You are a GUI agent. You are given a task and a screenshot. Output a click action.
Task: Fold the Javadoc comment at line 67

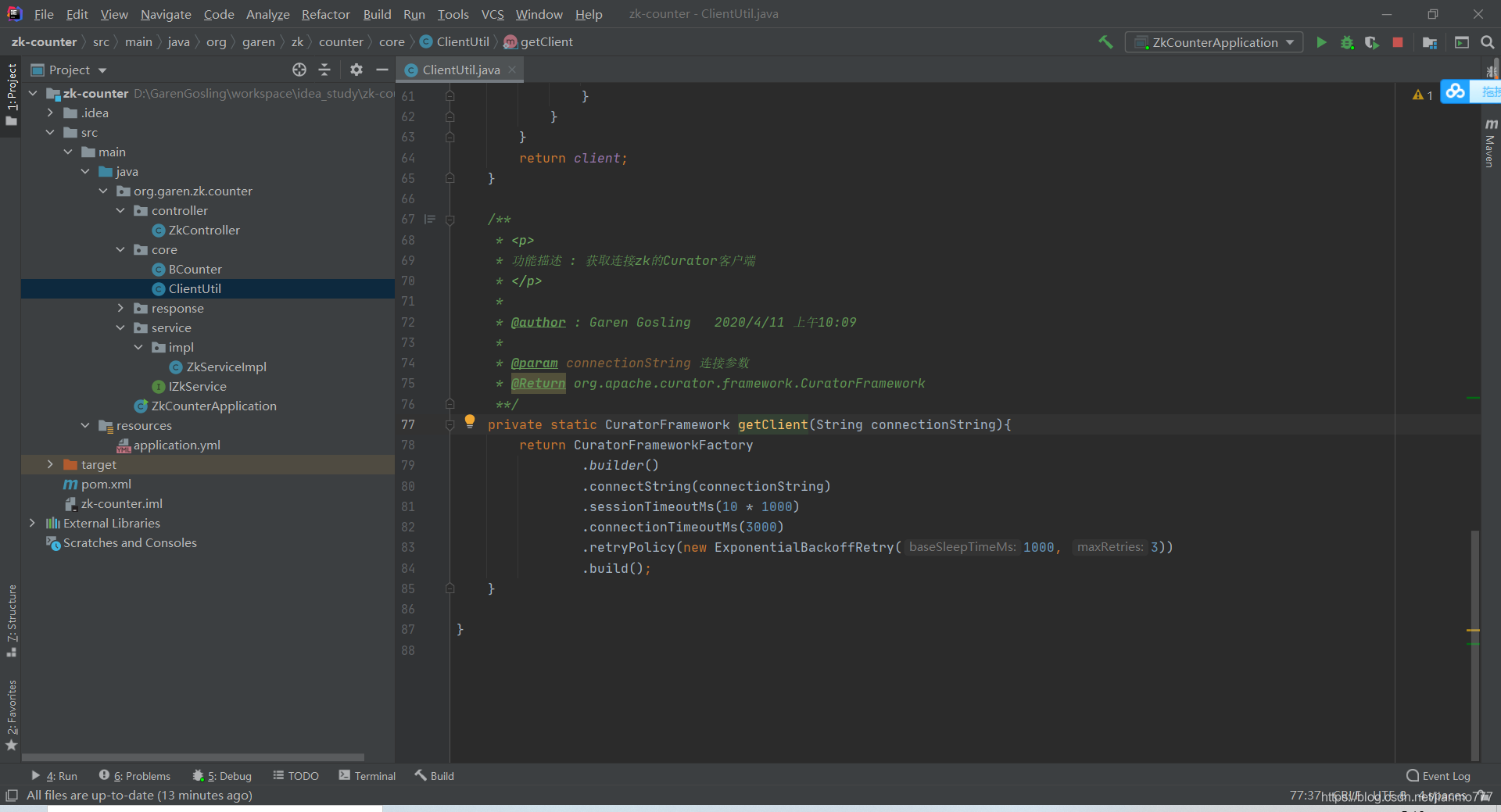[450, 220]
